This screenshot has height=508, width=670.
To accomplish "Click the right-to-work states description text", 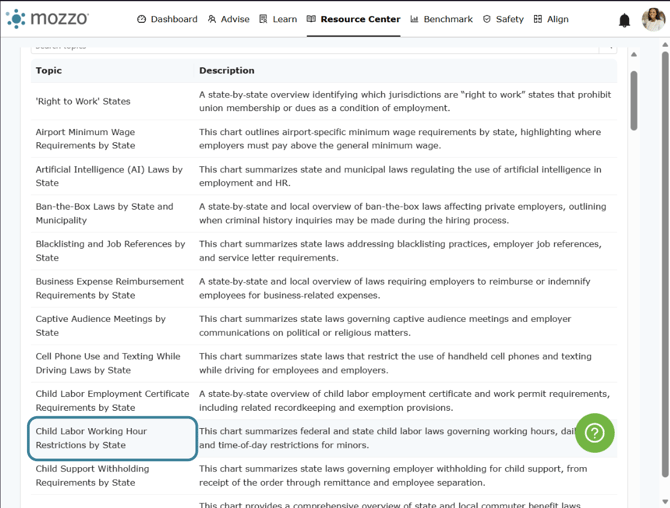I will coord(405,101).
